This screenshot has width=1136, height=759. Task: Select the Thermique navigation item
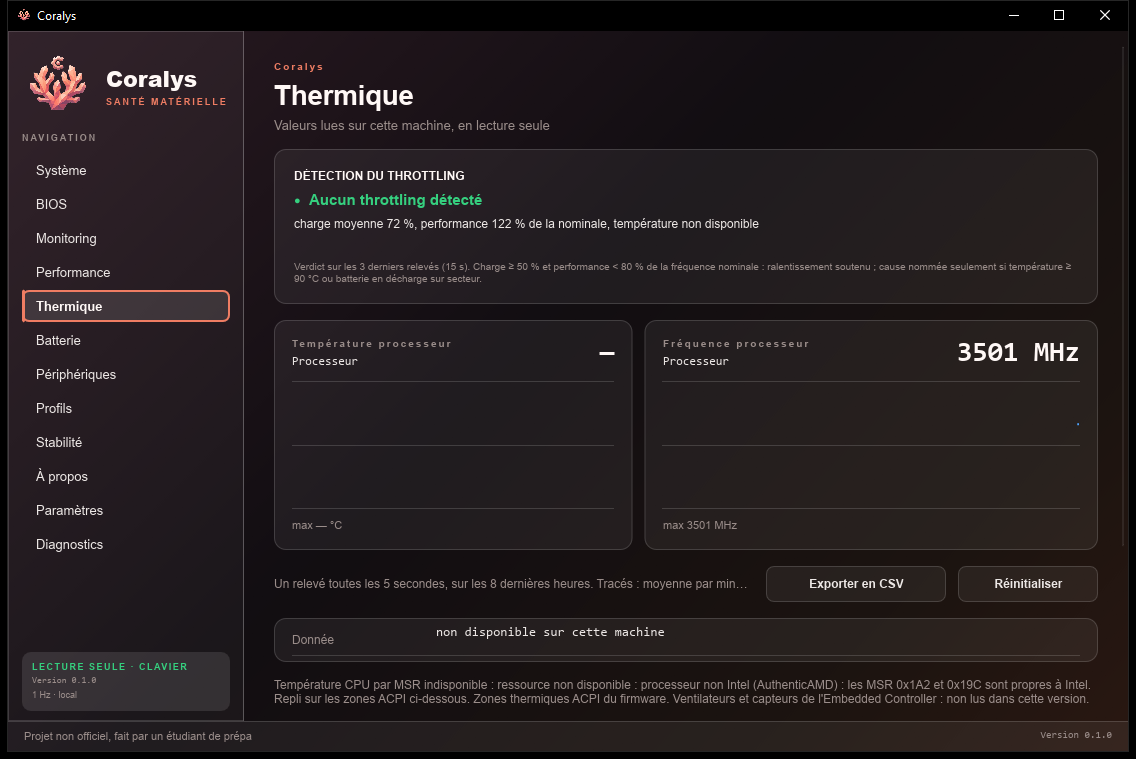[x=126, y=306]
